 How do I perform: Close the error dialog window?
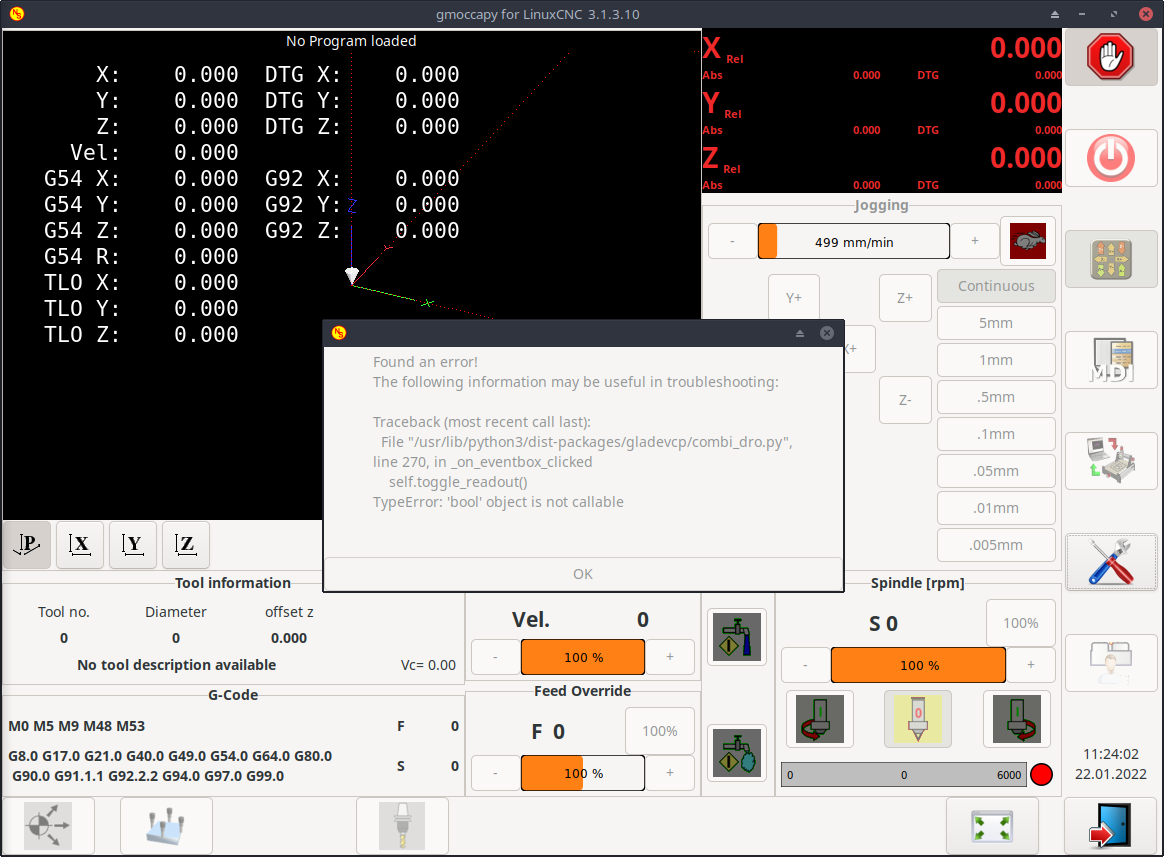(826, 333)
